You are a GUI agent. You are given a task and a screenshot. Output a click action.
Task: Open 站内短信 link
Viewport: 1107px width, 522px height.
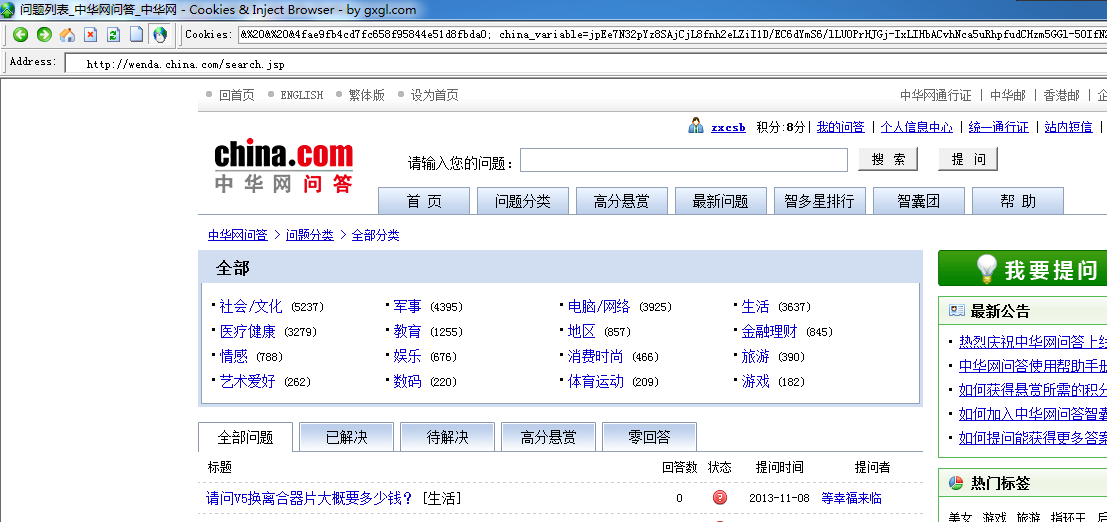coord(1068,126)
